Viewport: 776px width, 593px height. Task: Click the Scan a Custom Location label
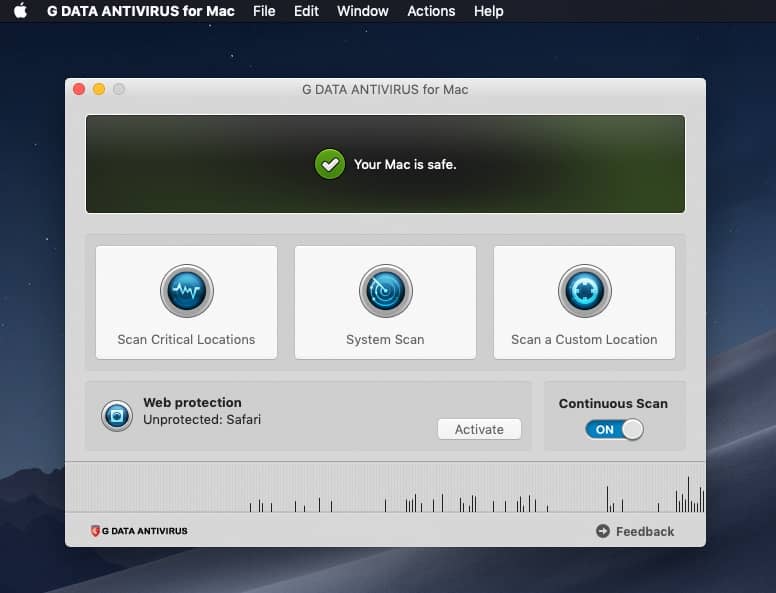pos(584,340)
